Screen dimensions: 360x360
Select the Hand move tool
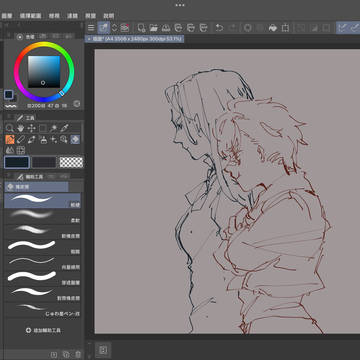coord(21,128)
